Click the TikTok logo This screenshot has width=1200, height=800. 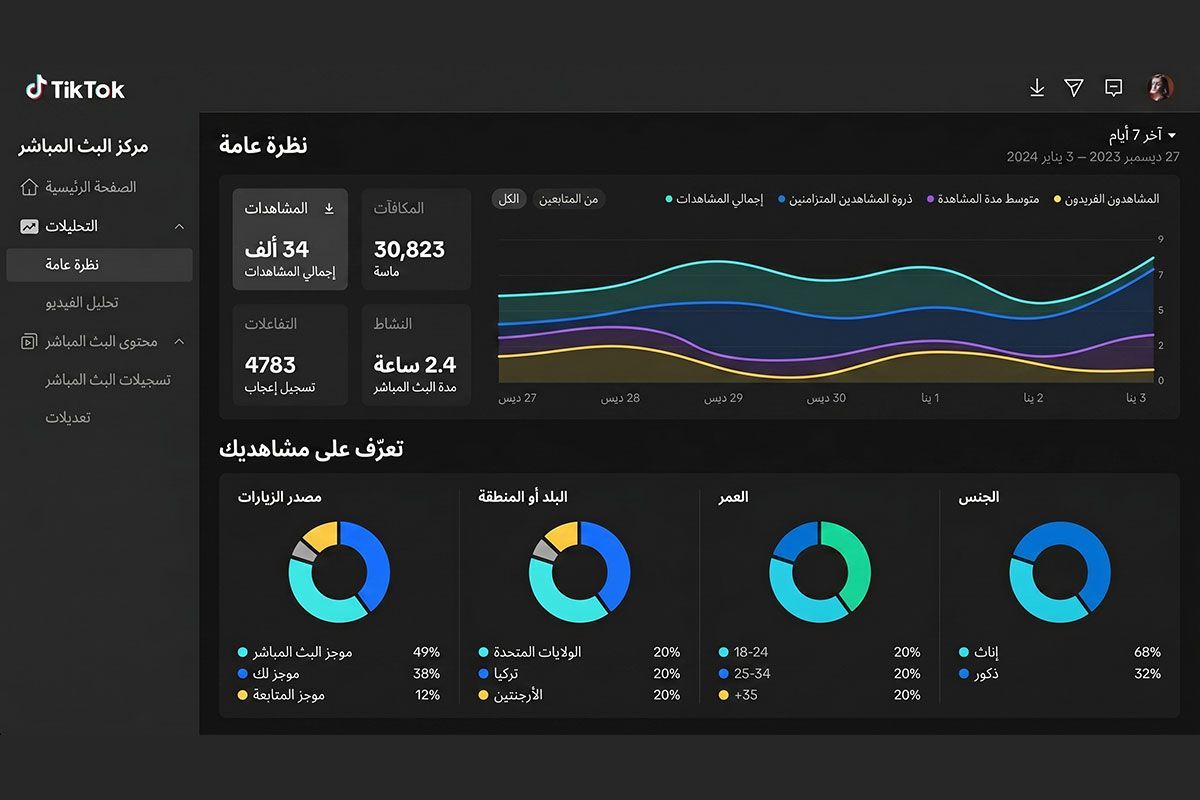click(75, 88)
